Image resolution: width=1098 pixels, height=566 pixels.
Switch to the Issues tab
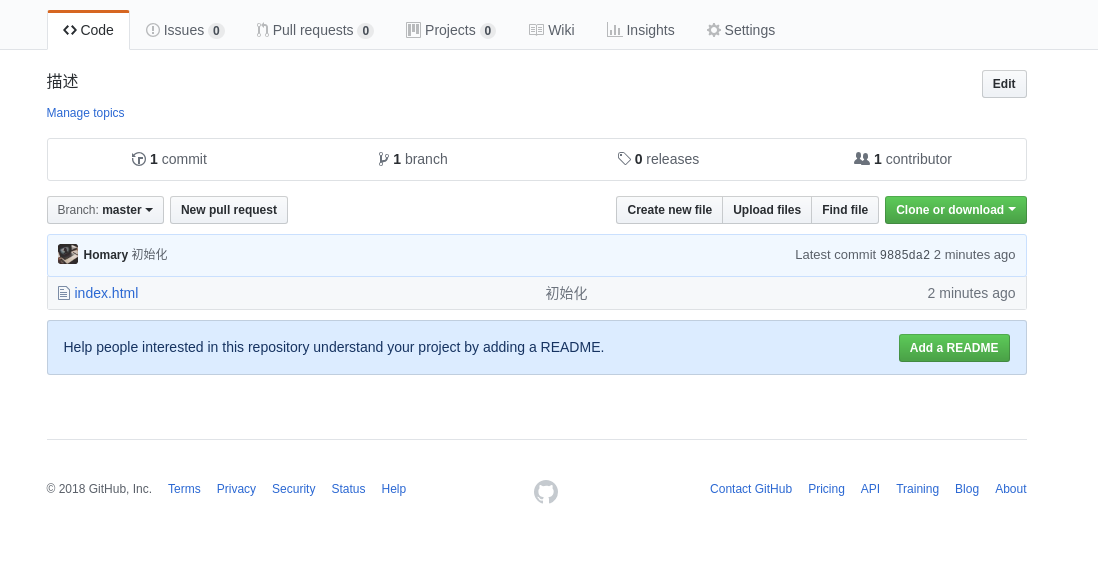pos(185,30)
